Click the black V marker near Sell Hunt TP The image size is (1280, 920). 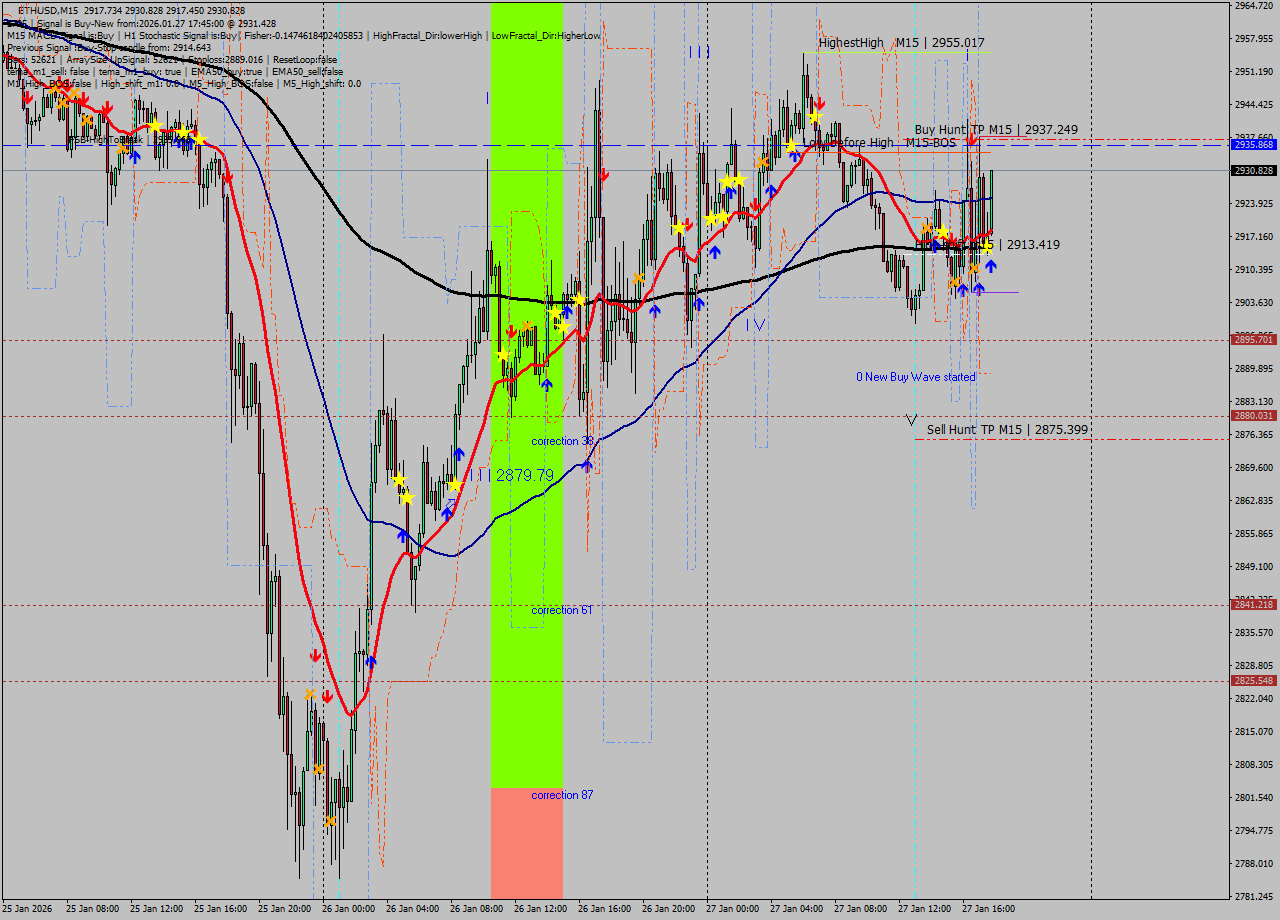pos(911,420)
